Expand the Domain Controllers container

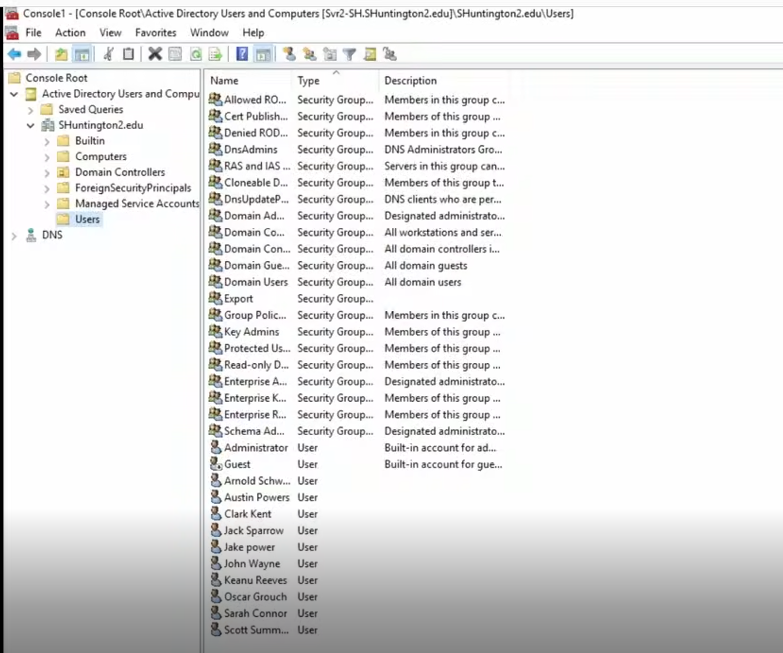(x=47, y=173)
